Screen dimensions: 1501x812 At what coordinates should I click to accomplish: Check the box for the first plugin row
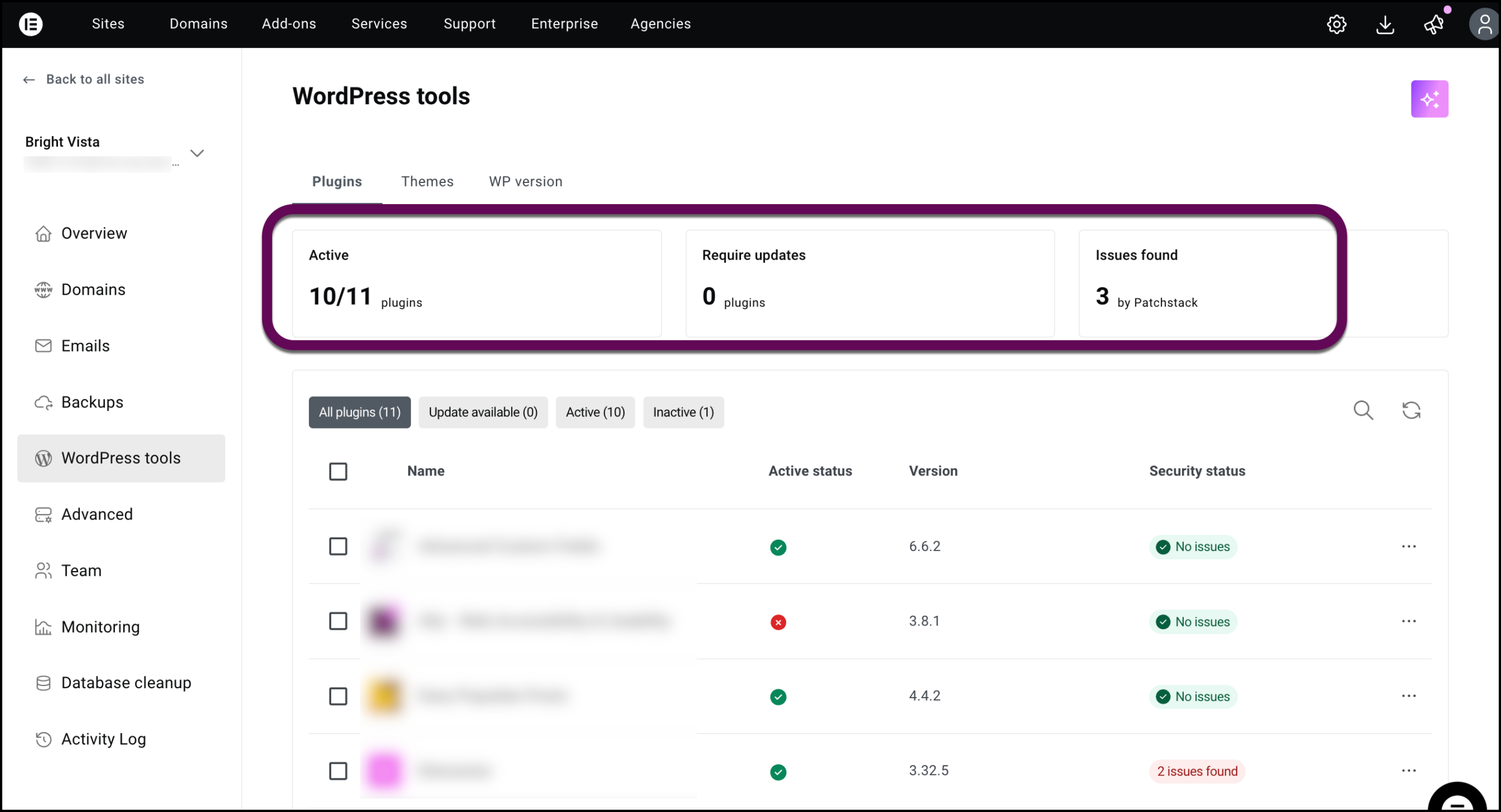coord(338,546)
